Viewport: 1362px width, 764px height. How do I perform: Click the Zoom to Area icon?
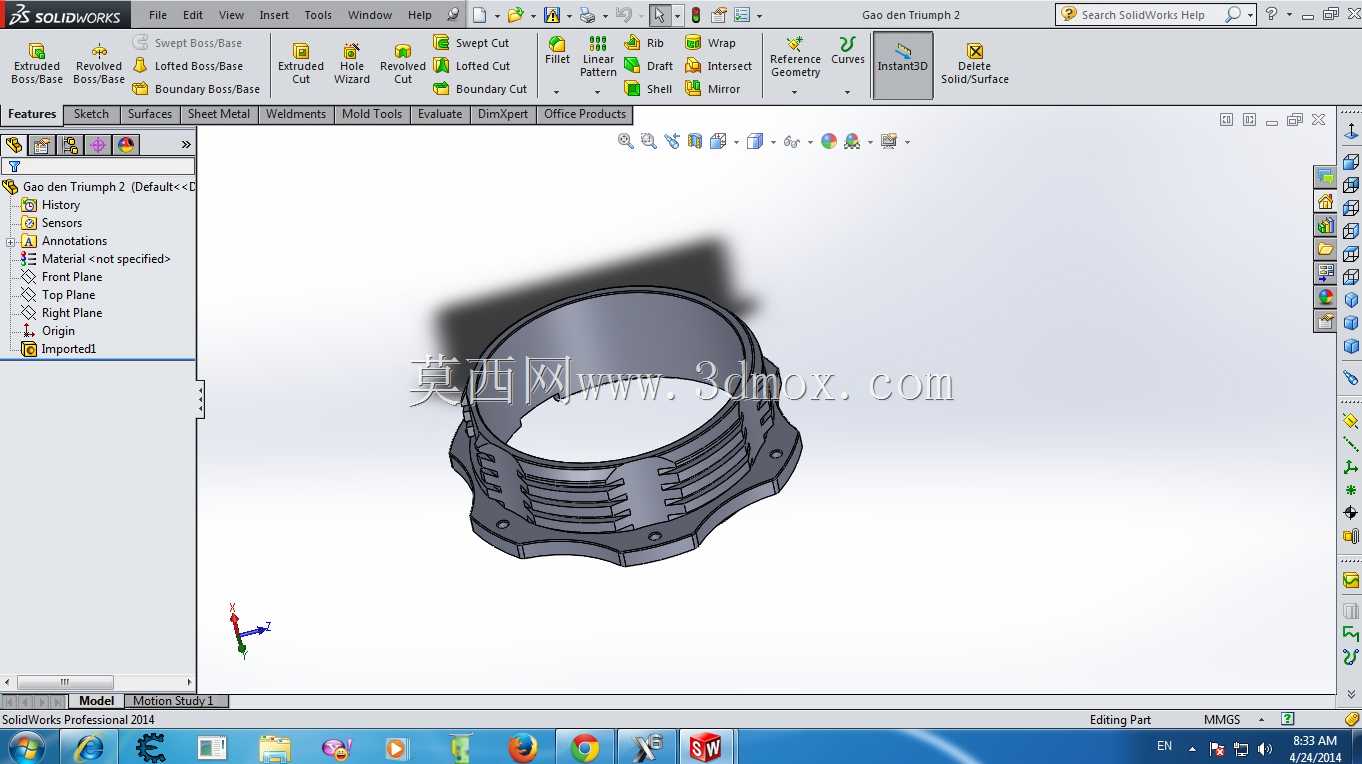coord(649,142)
